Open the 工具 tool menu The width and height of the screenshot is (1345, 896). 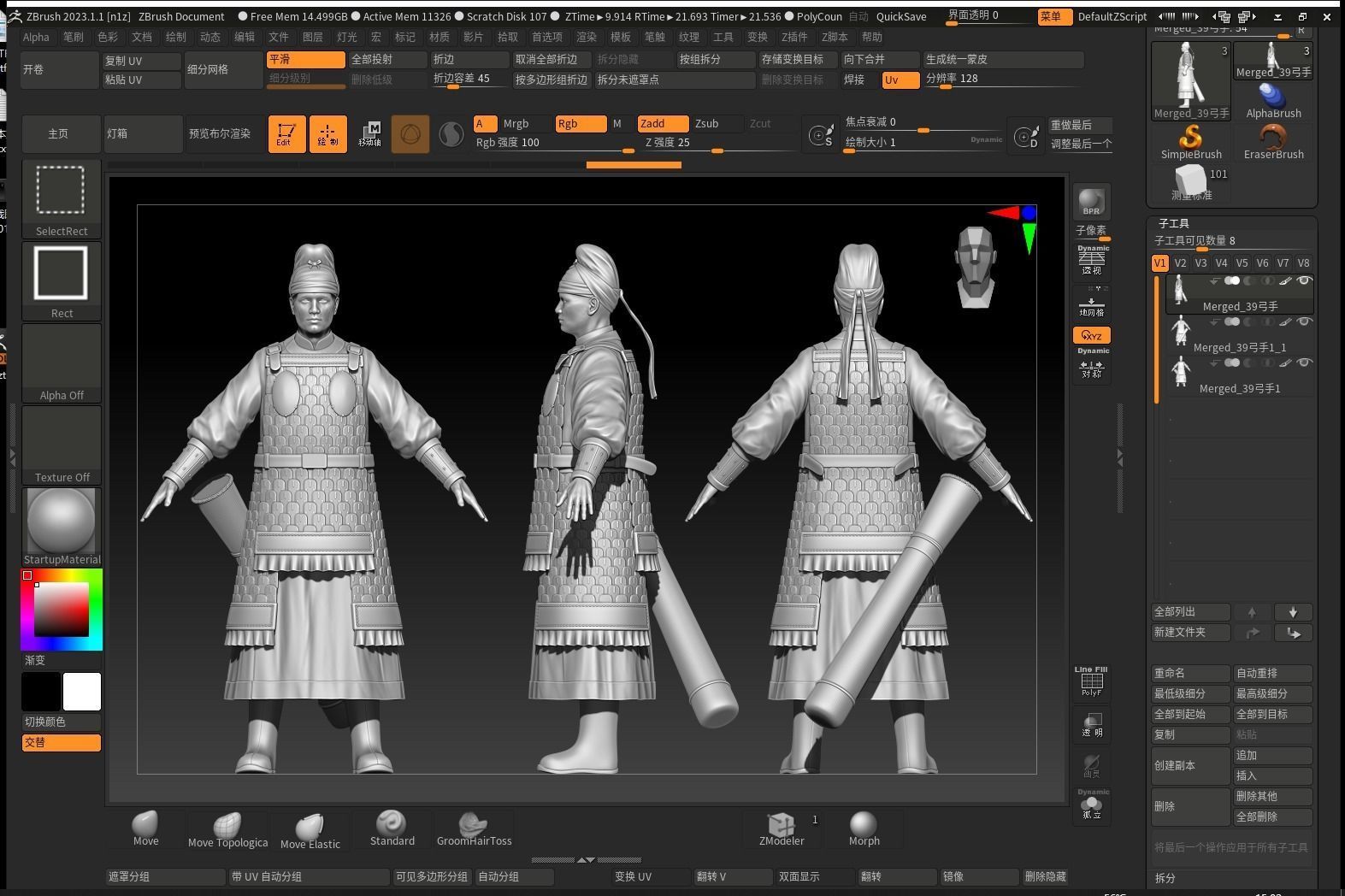[723, 38]
